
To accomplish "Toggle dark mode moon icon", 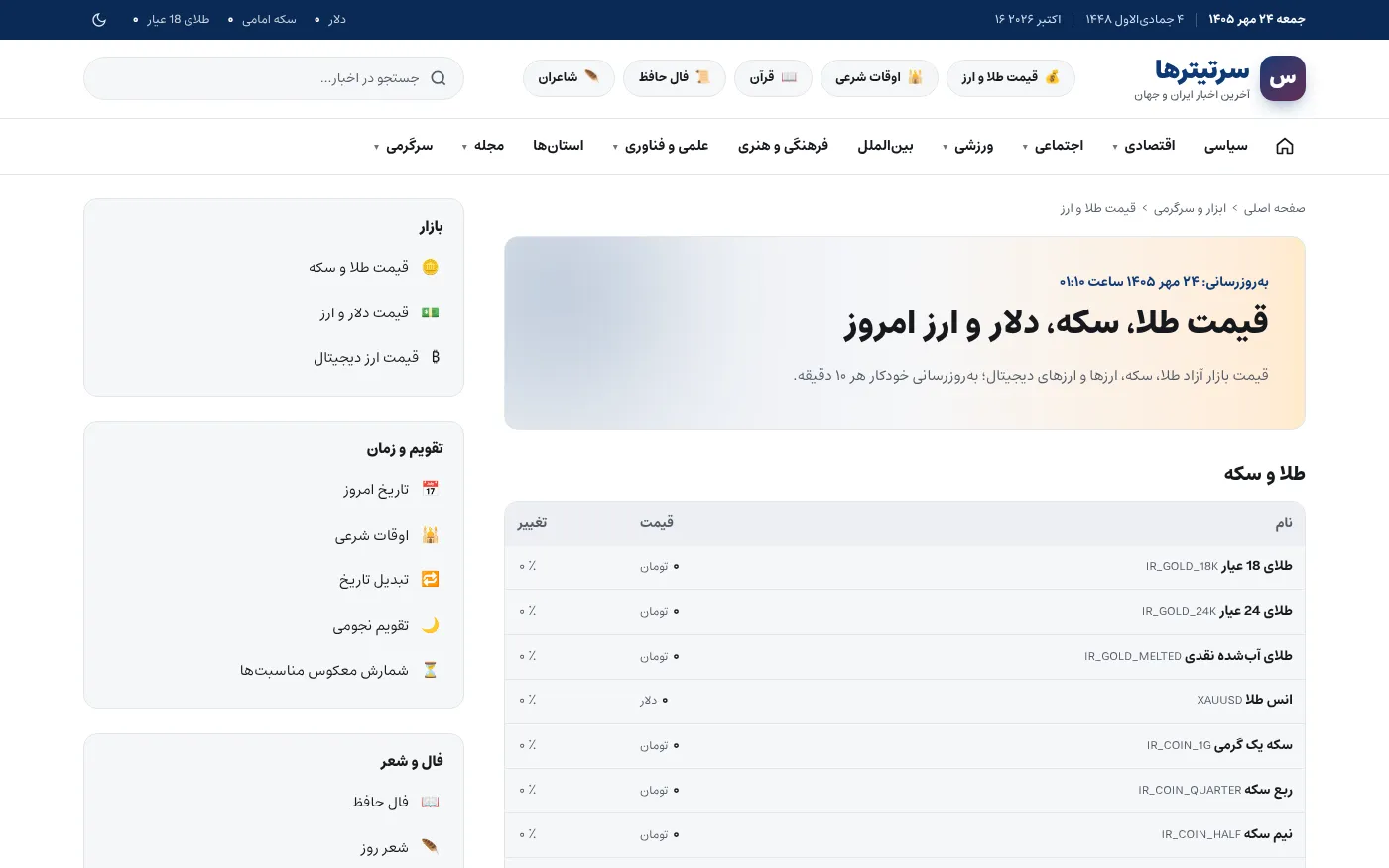I will [99, 20].
